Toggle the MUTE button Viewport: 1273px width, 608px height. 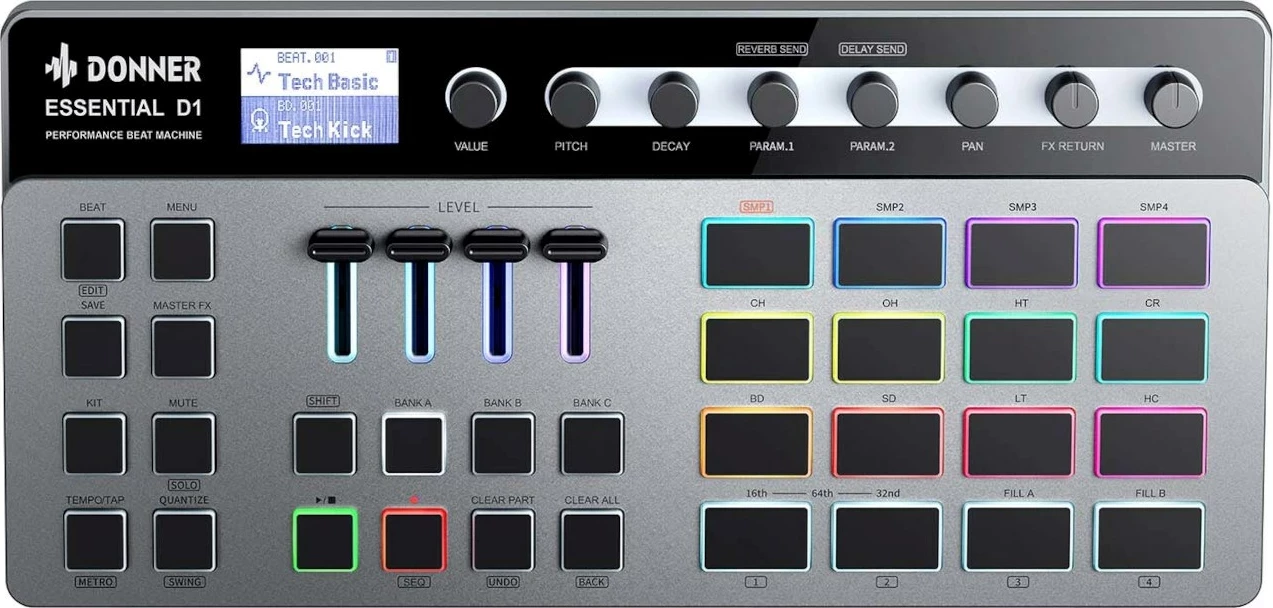pos(183,444)
